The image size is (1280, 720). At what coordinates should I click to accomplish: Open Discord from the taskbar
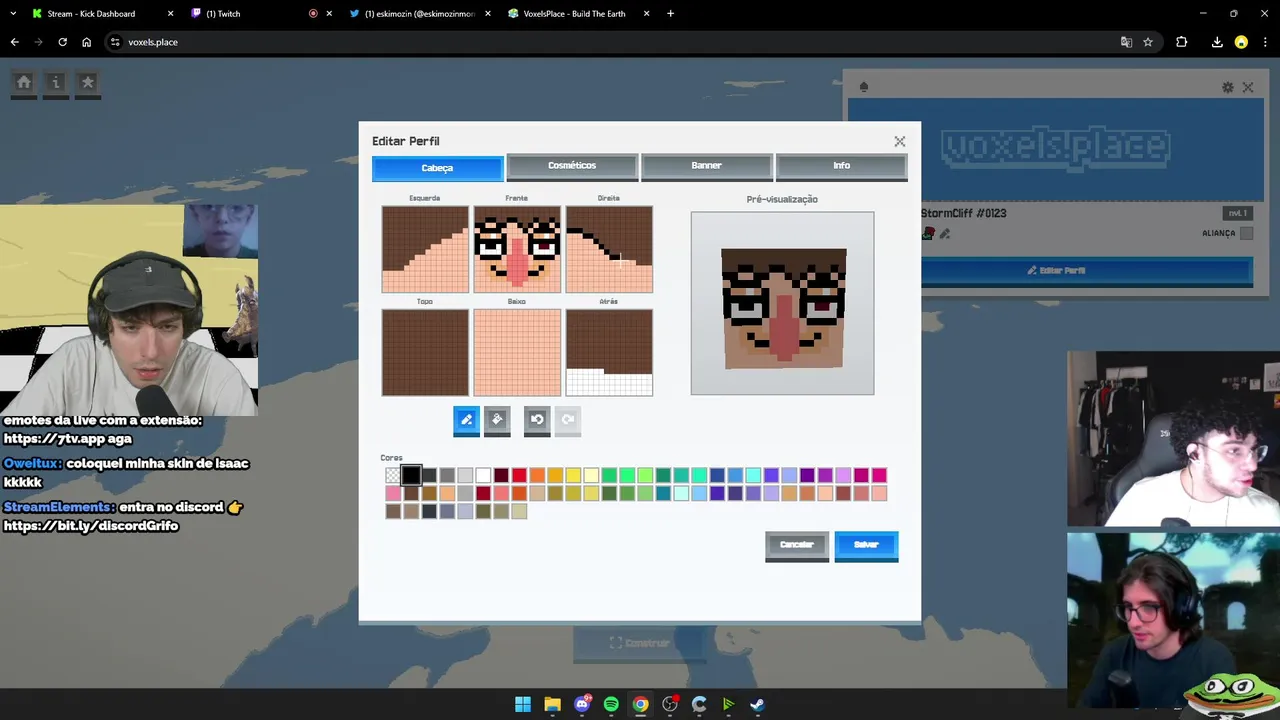pyautogui.click(x=582, y=704)
